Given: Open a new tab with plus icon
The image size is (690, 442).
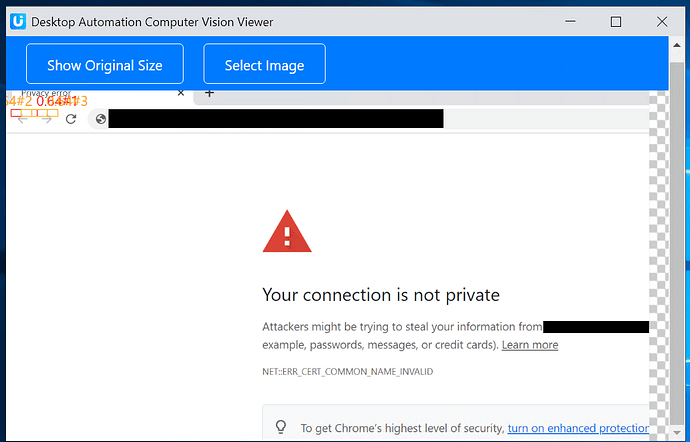Looking at the screenshot, I should (x=209, y=93).
